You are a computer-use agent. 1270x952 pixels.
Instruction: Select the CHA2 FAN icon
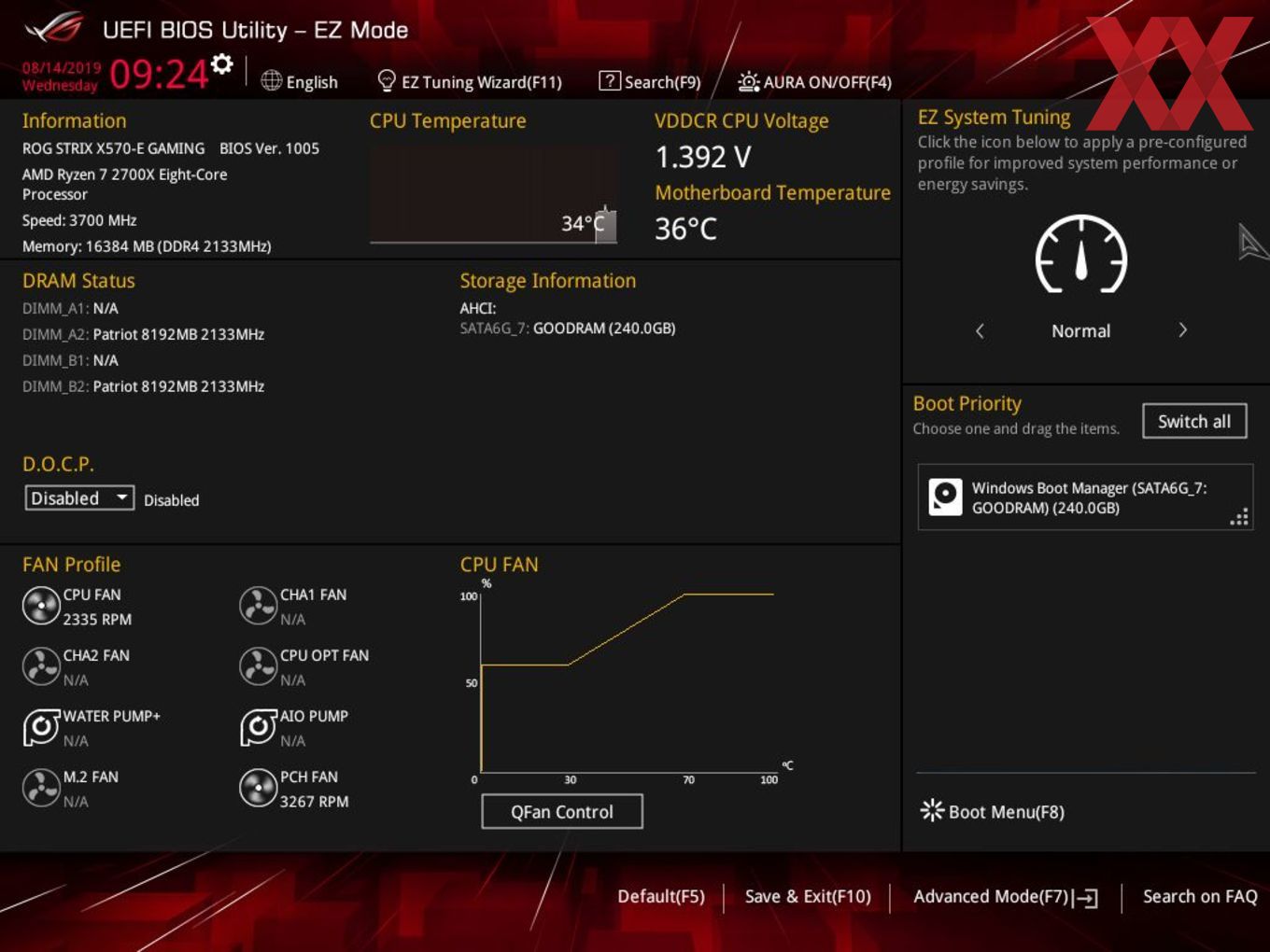(x=41, y=666)
